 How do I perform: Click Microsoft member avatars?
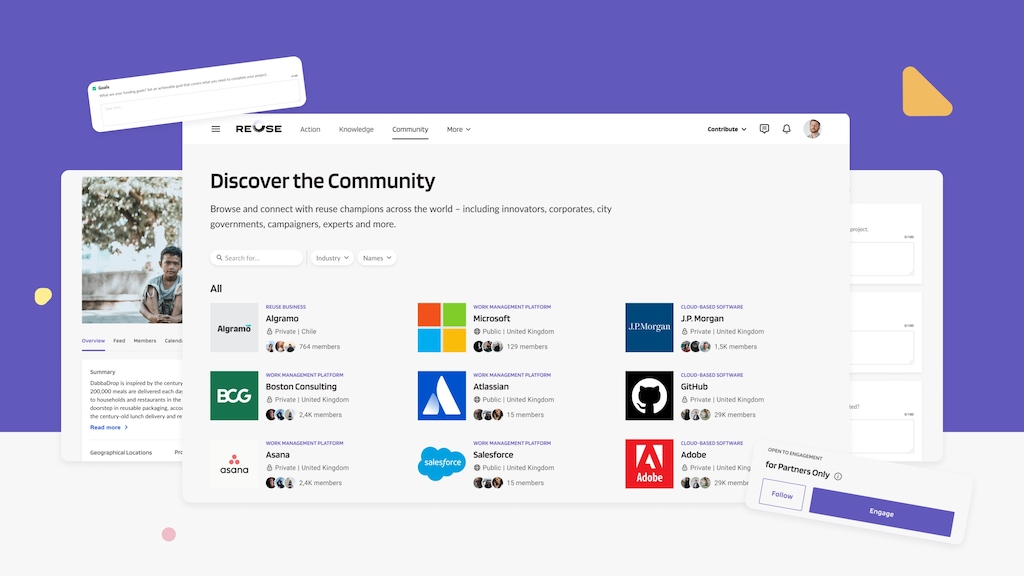[x=488, y=347]
